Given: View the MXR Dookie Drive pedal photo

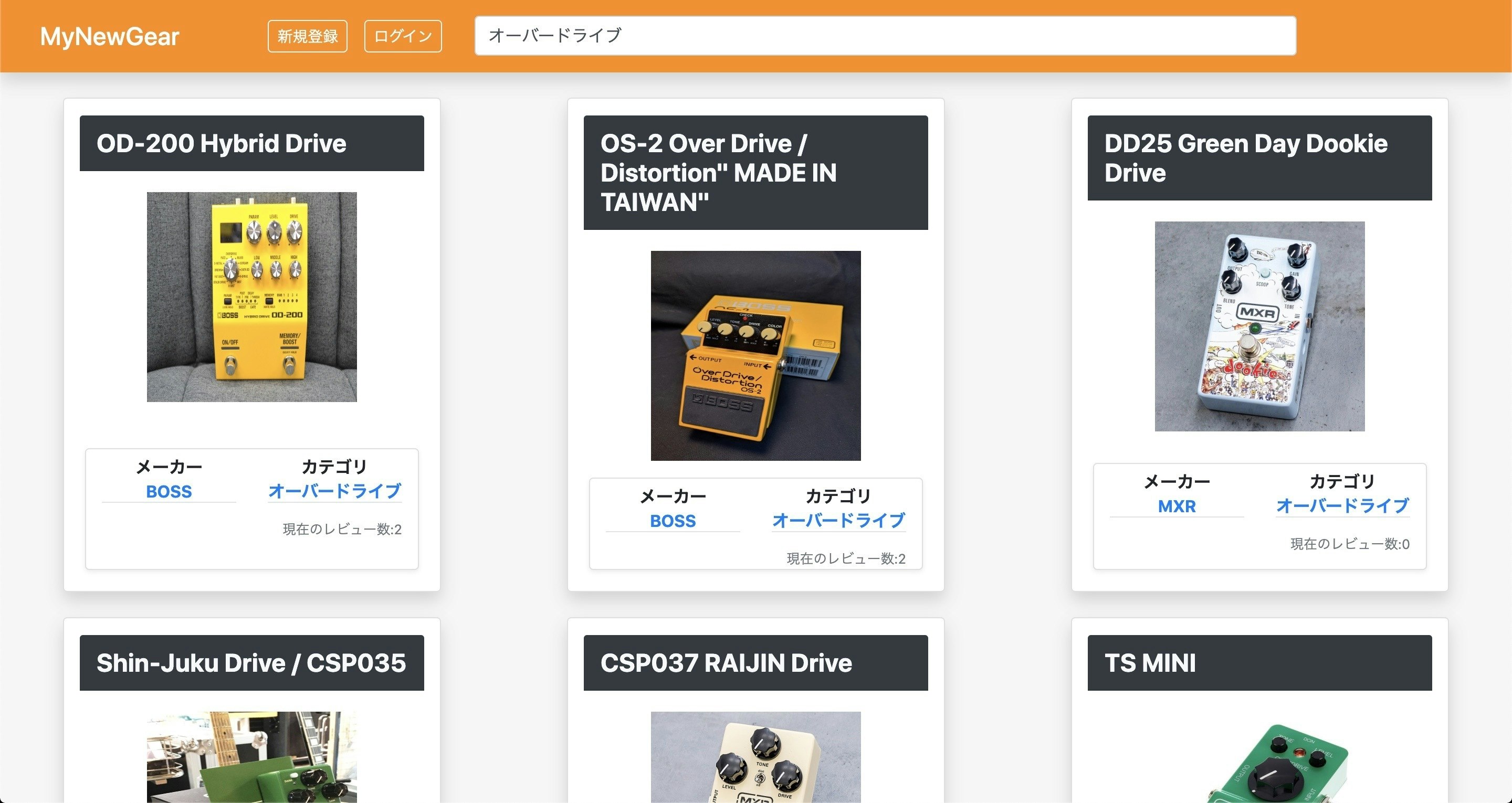Looking at the screenshot, I should pyautogui.click(x=1259, y=326).
